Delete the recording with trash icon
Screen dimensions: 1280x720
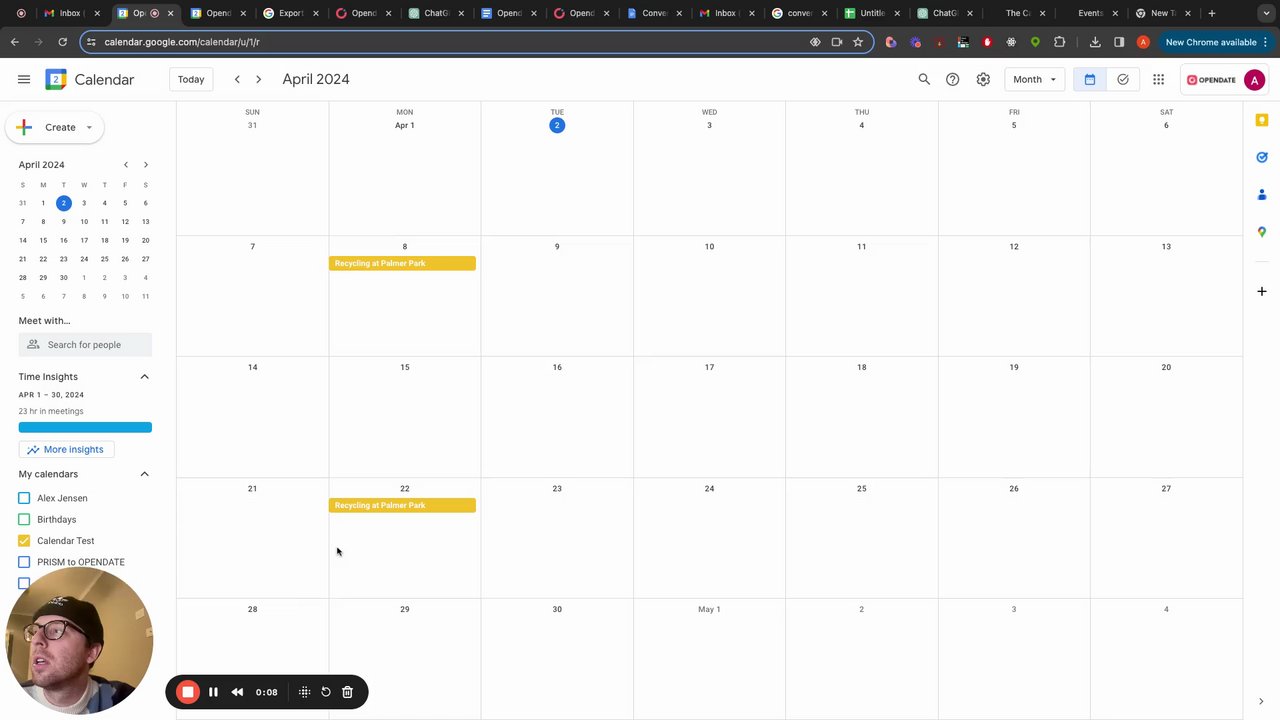point(347,692)
